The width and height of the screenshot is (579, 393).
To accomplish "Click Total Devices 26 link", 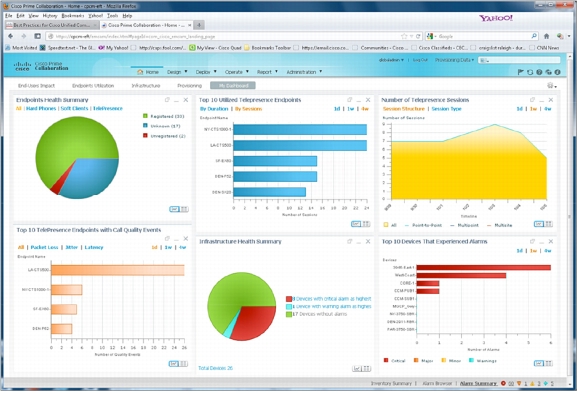I will [x=215, y=368].
